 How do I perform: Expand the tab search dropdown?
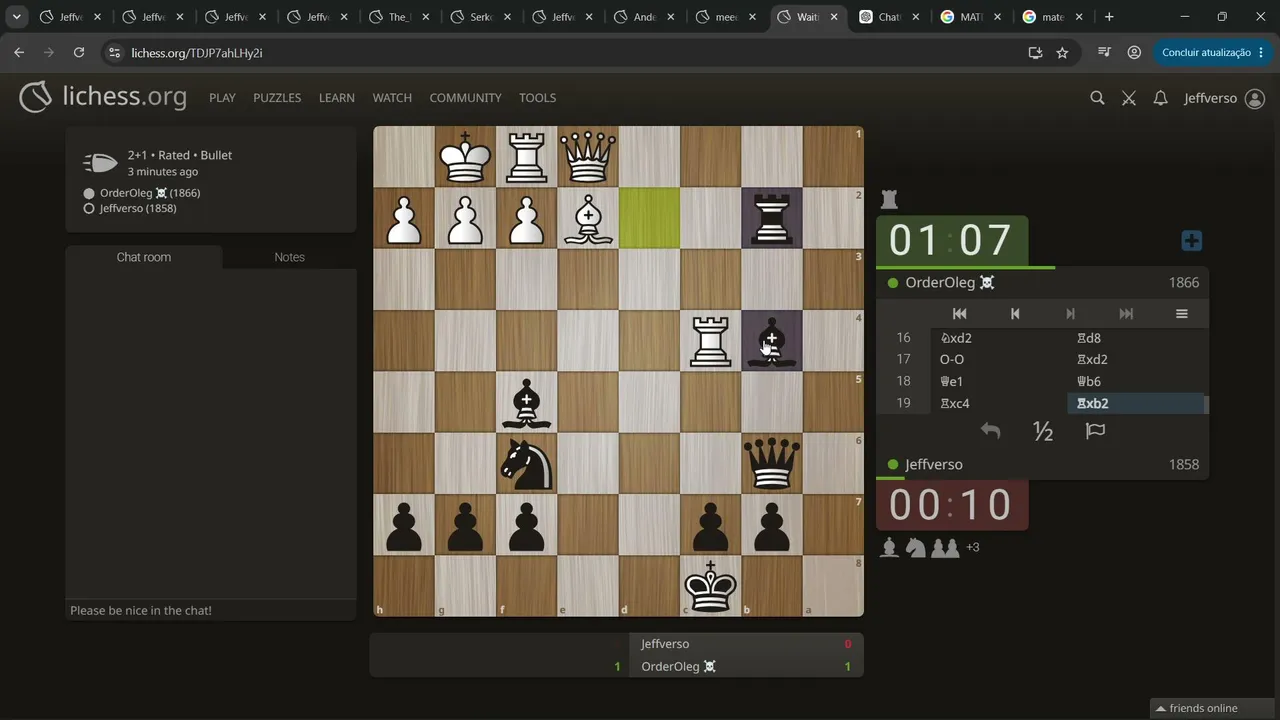coord(17,17)
